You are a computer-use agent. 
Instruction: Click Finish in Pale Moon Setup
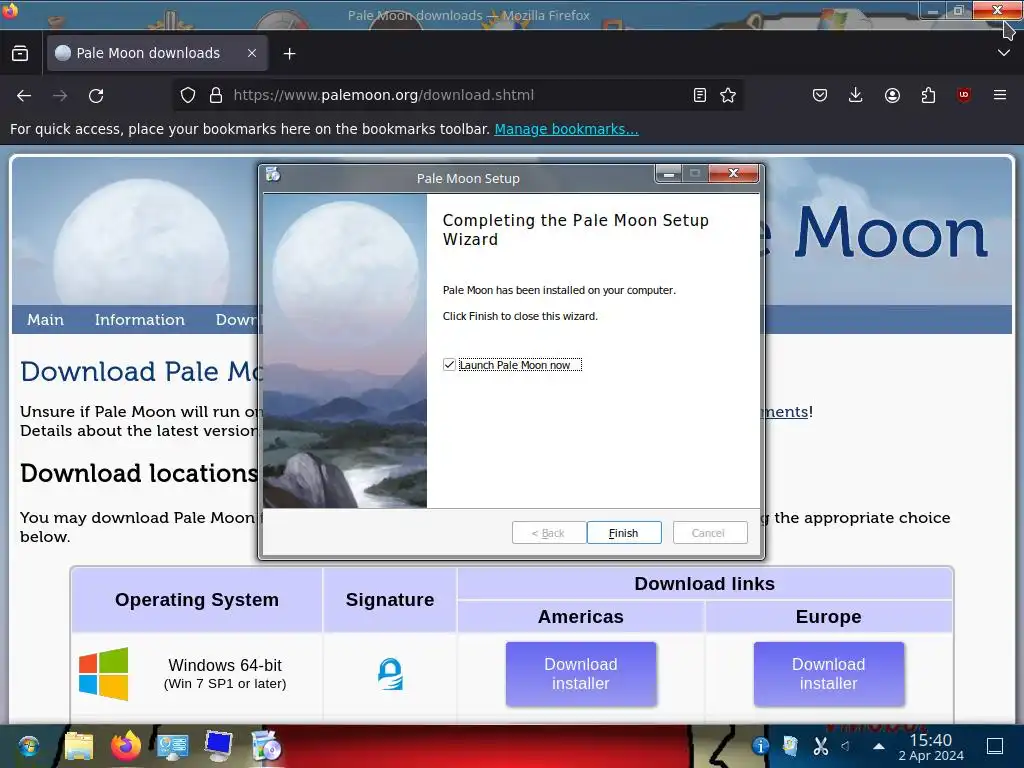[624, 533]
